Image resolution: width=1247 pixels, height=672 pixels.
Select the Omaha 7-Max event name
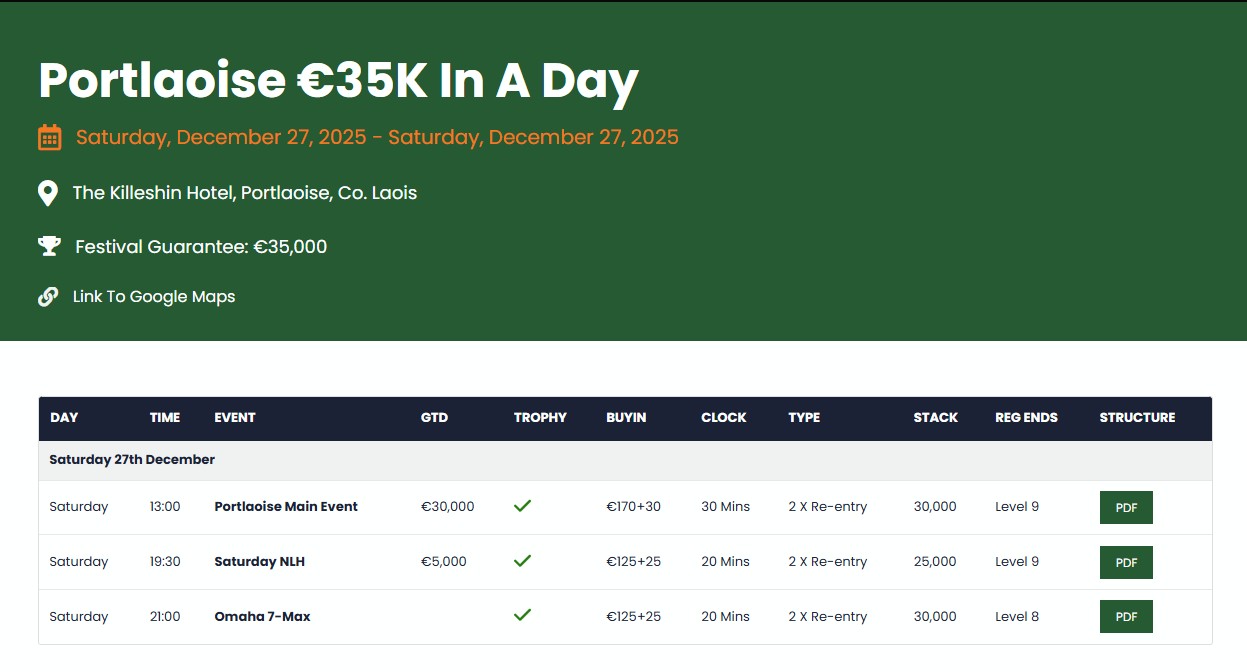[262, 617]
